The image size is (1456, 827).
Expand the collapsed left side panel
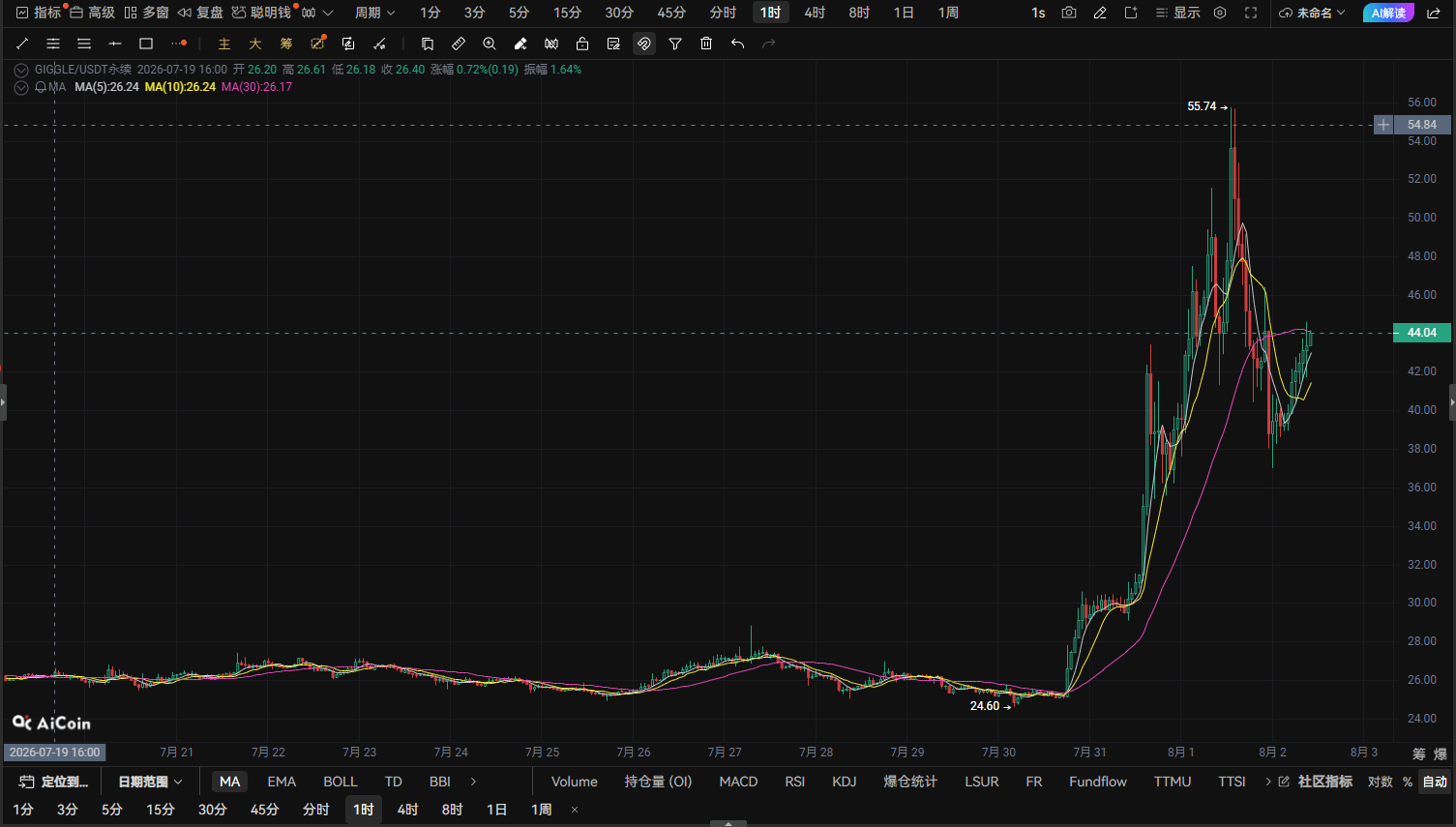(x=3, y=401)
